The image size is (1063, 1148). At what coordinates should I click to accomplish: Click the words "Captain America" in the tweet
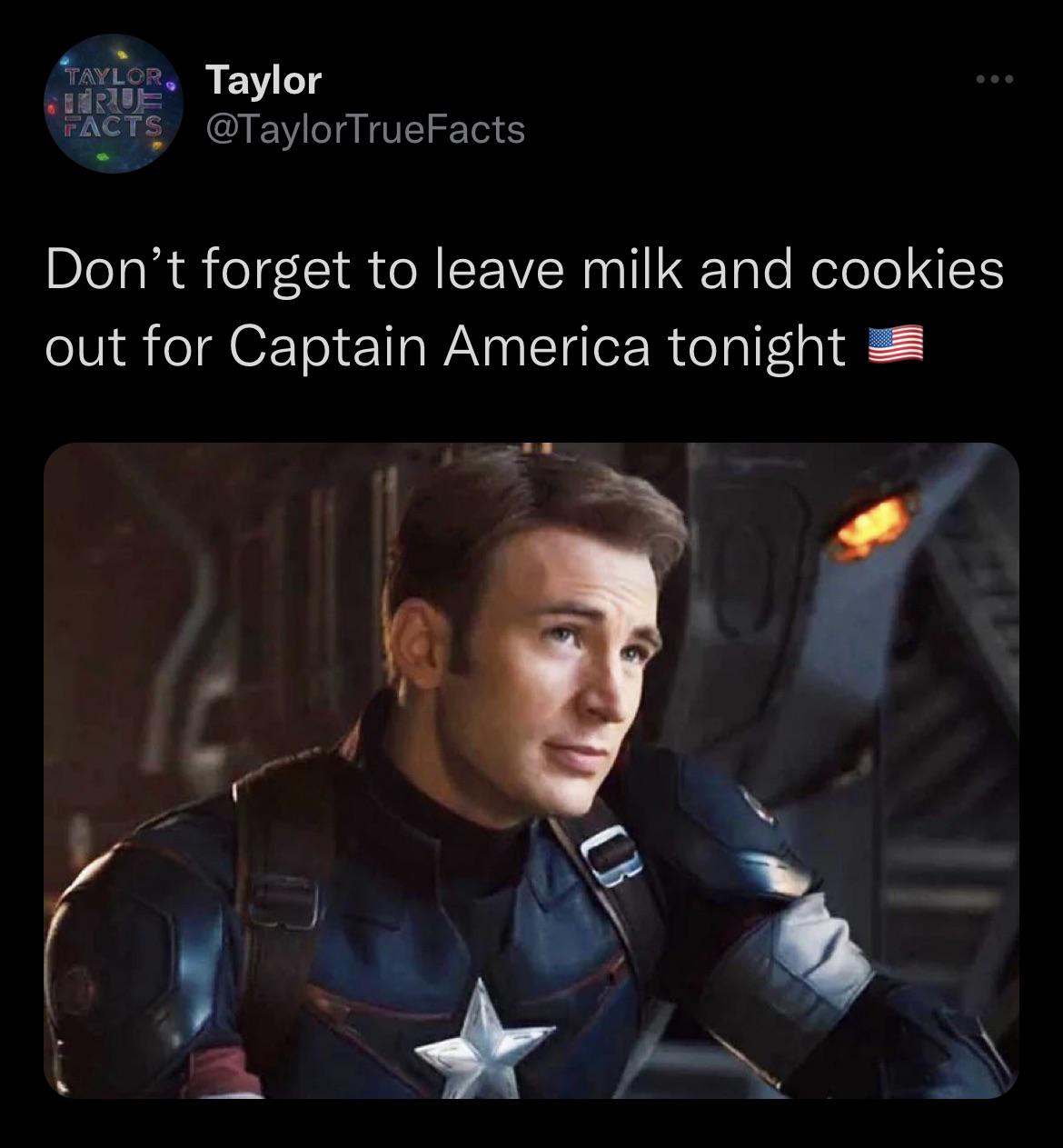pos(440,347)
